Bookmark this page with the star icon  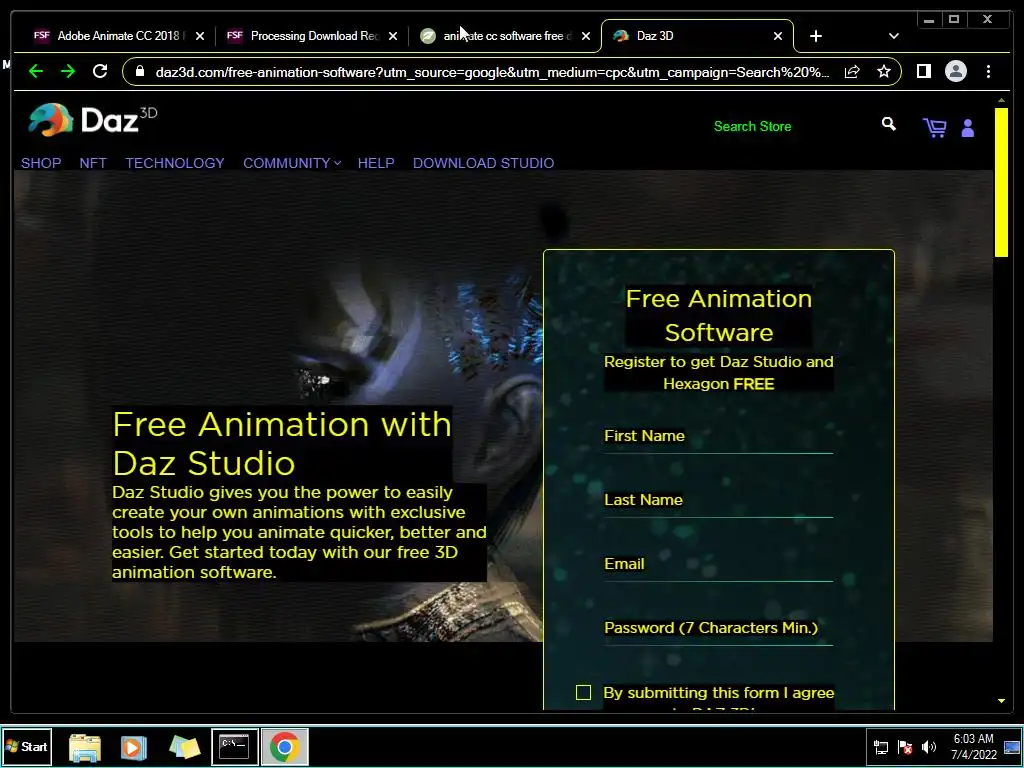click(x=884, y=71)
